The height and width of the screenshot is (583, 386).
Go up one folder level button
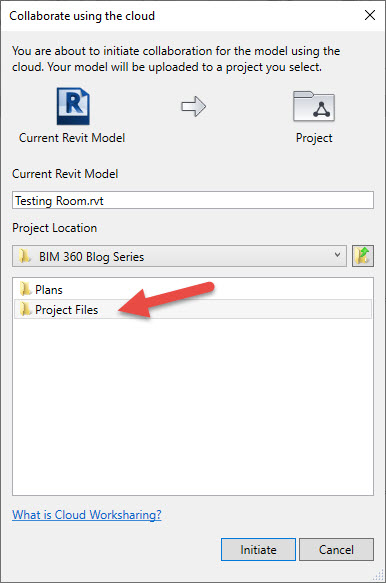click(x=363, y=256)
